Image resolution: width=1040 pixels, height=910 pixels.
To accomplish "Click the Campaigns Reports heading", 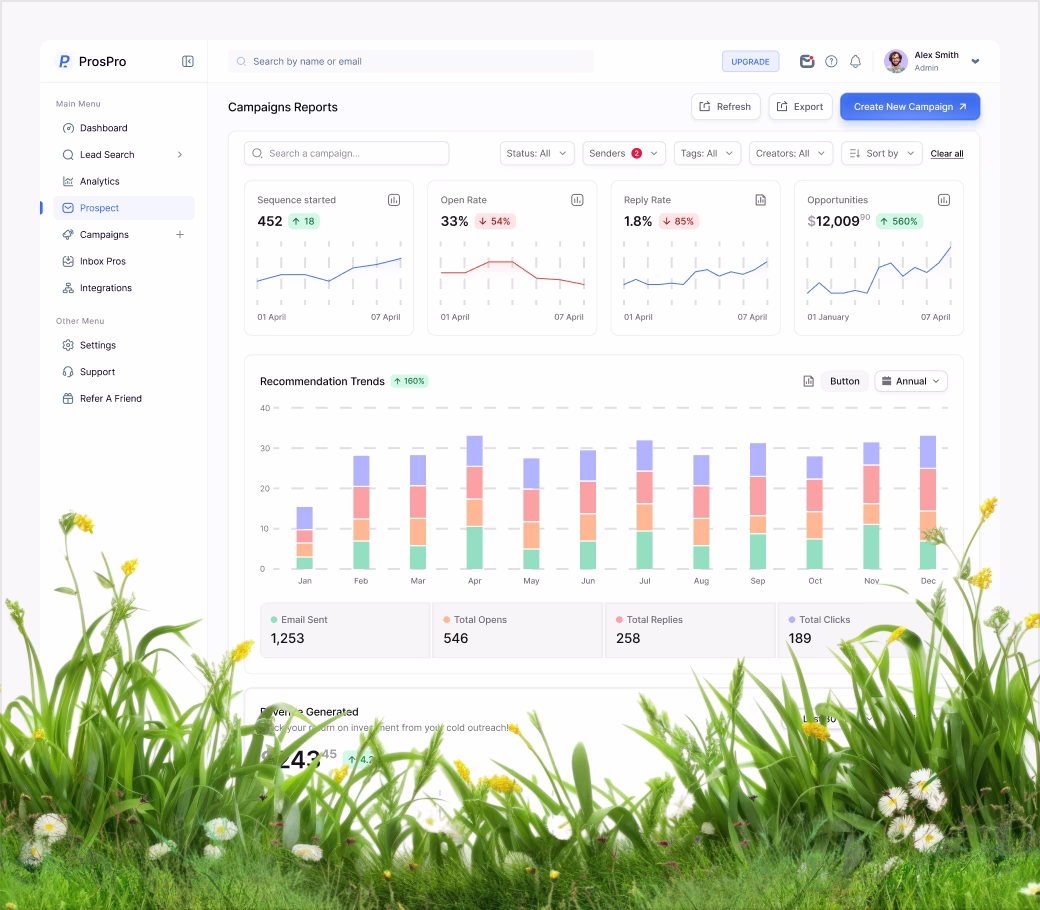I will point(283,107).
